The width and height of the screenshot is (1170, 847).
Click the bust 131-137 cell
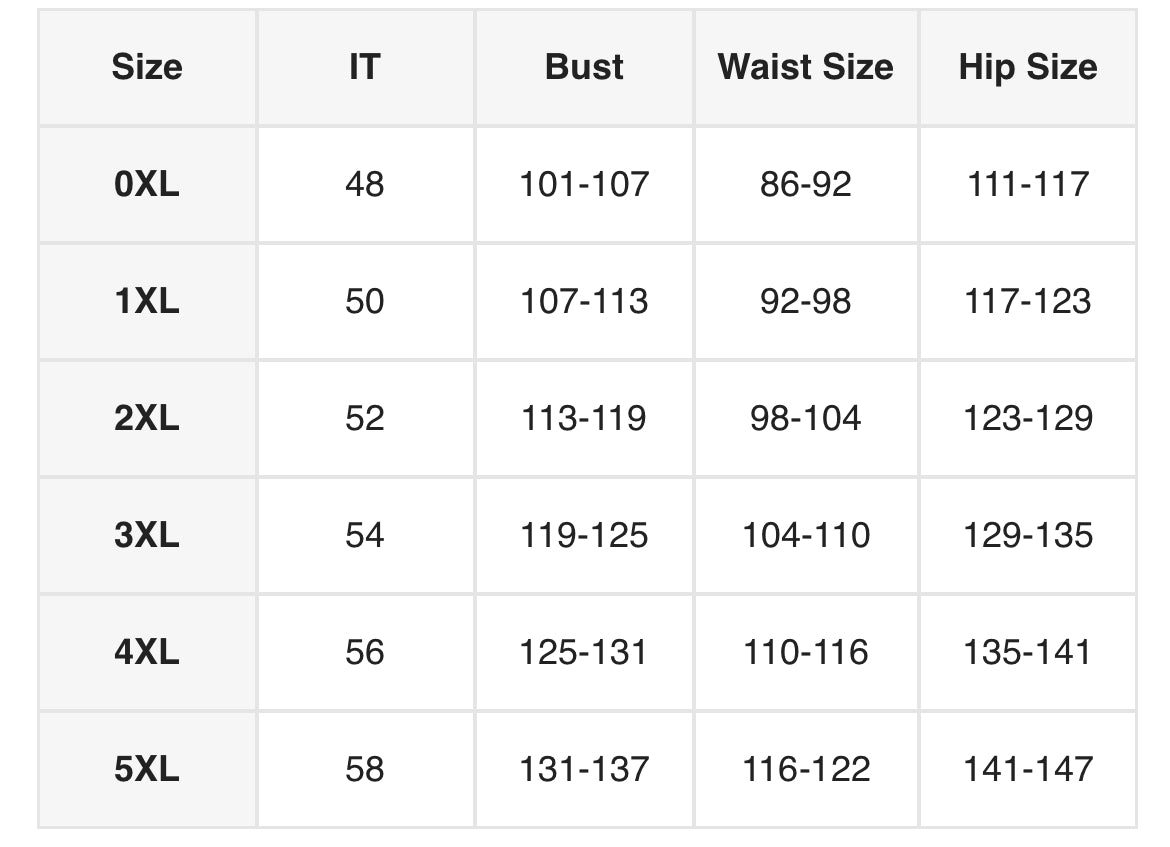(584, 769)
